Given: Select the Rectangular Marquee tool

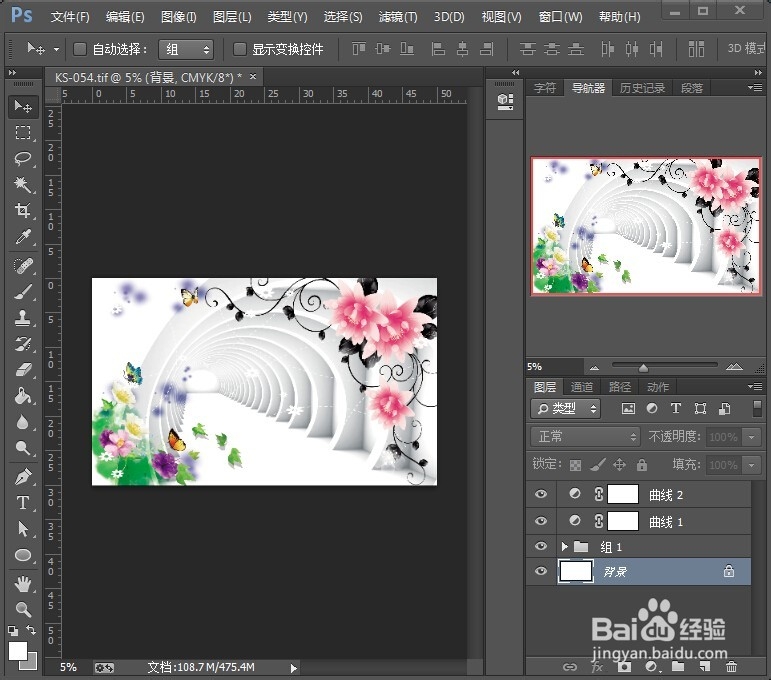Looking at the screenshot, I should point(23,133).
